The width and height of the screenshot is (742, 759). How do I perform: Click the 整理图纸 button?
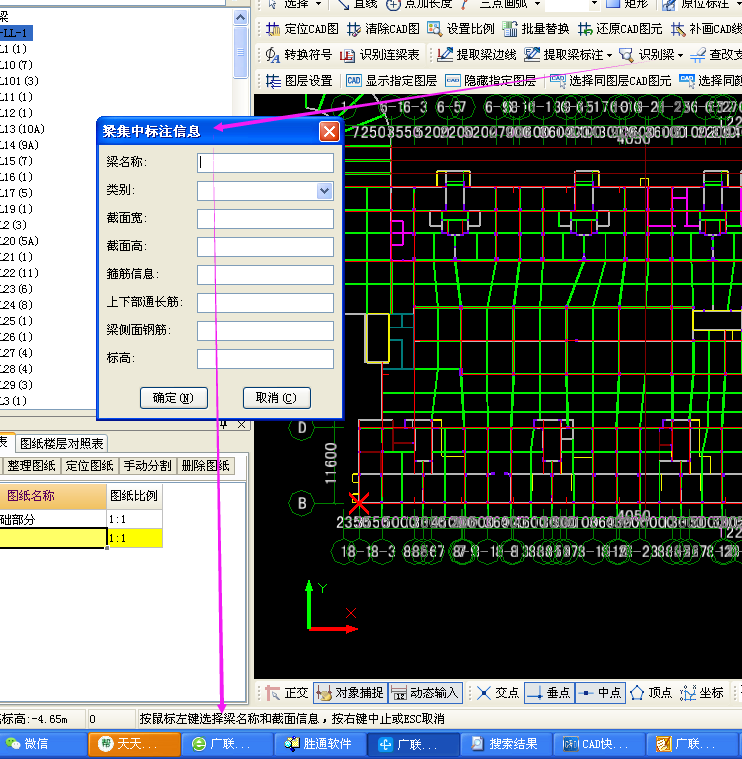click(x=31, y=466)
